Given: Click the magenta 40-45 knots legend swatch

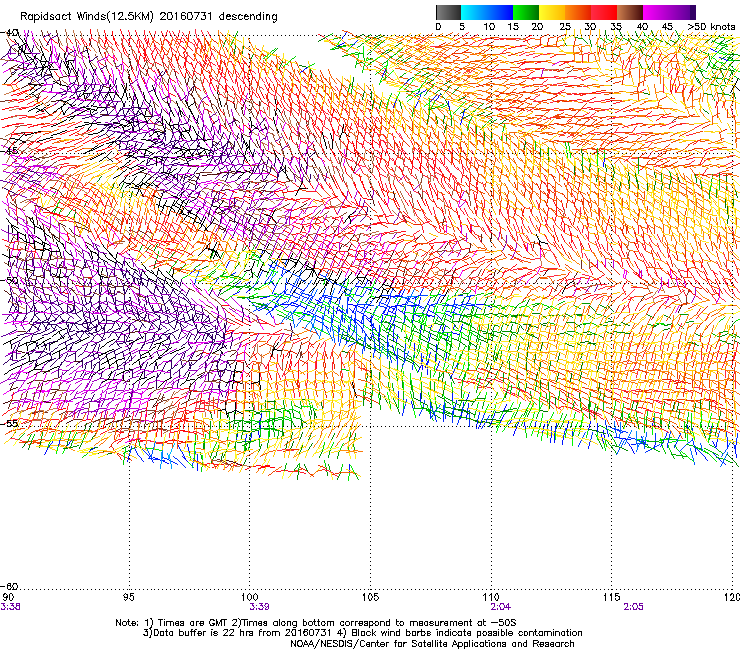Looking at the screenshot, I should (656, 12).
